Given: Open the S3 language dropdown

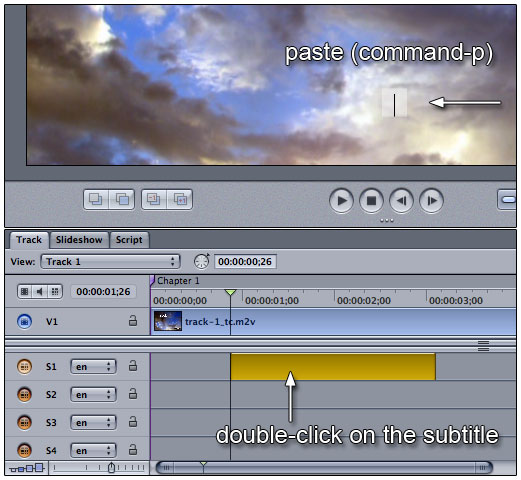Looking at the screenshot, I should click(x=93, y=423).
